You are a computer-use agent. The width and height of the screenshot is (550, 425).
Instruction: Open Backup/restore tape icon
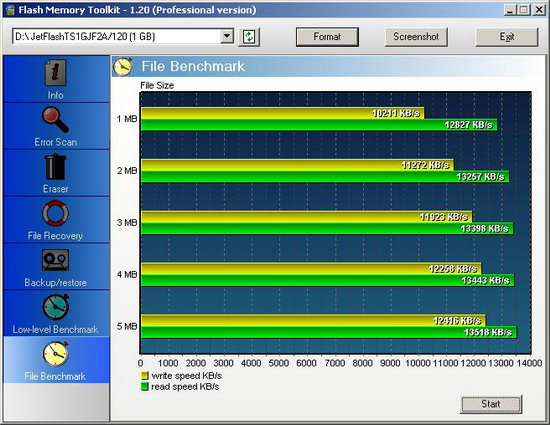pos(55,260)
